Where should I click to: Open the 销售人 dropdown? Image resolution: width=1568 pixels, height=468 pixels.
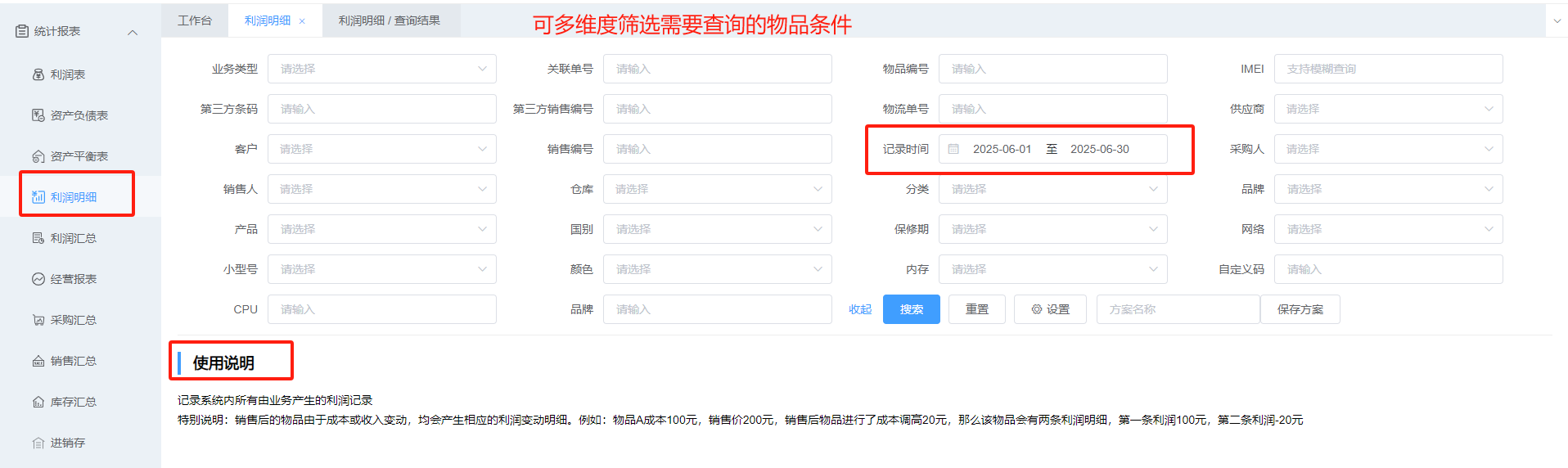382,189
